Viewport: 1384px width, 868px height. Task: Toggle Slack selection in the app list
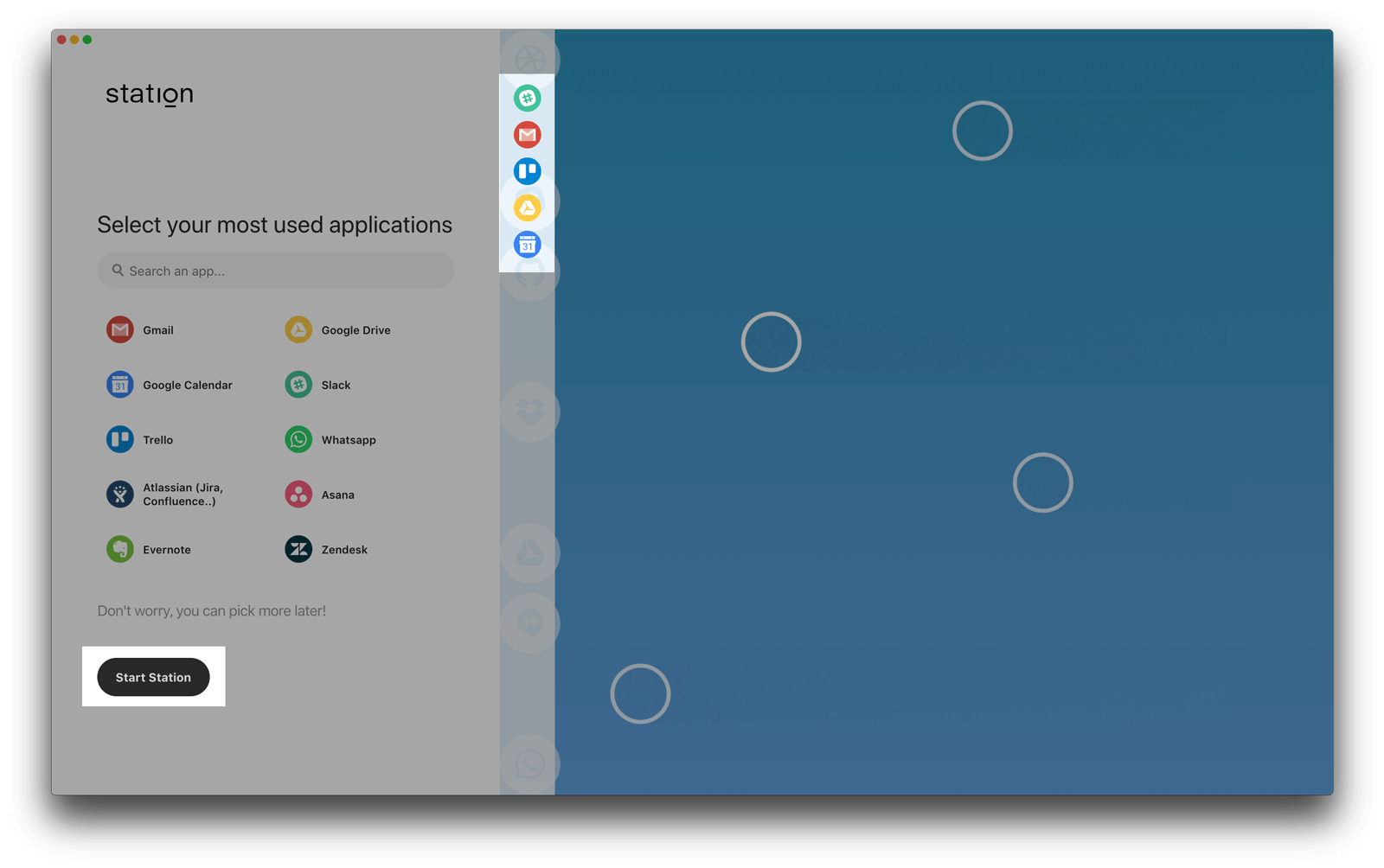pos(298,385)
